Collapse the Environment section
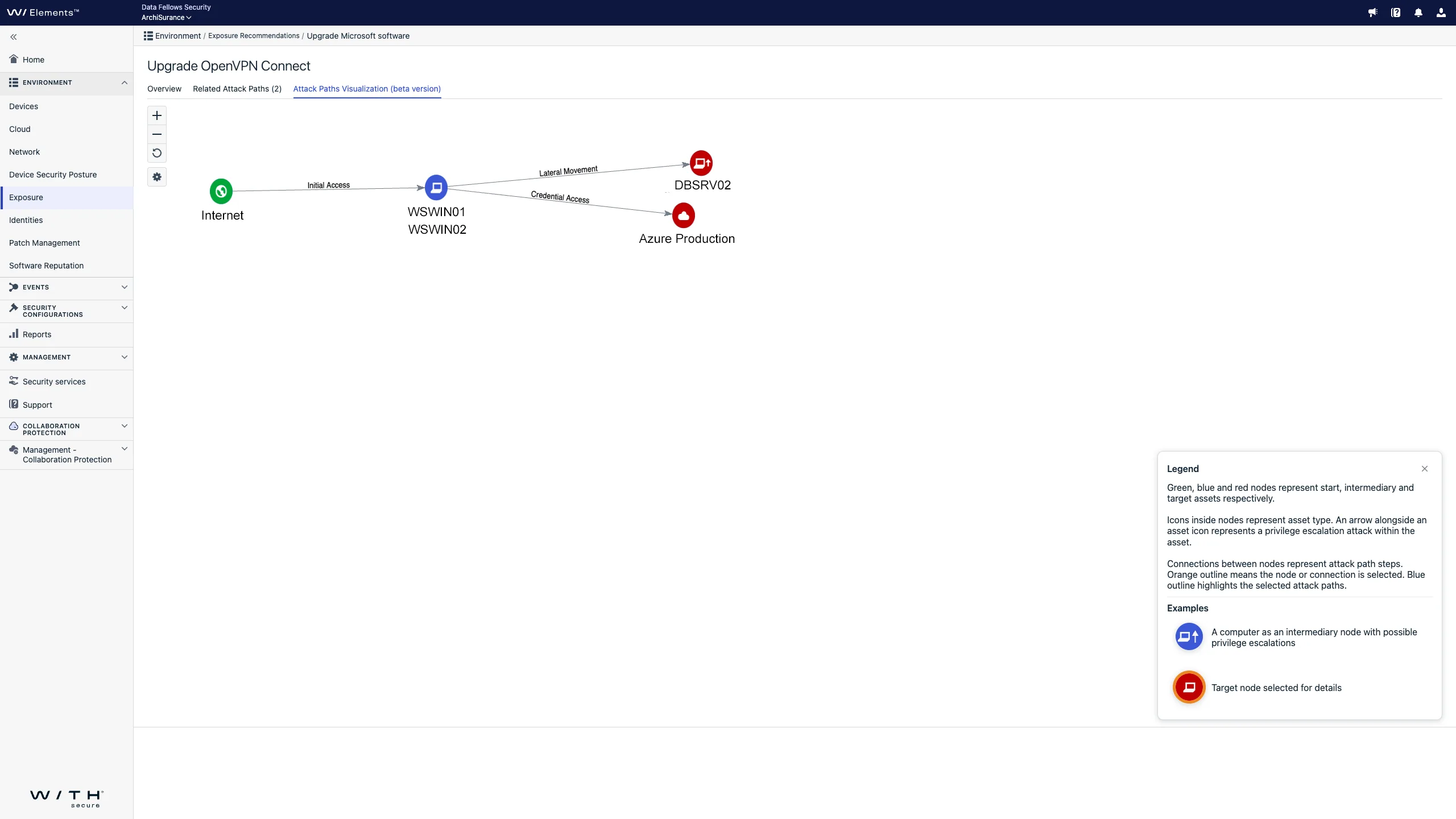Image resolution: width=1456 pixels, height=819 pixels. coord(124,82)
